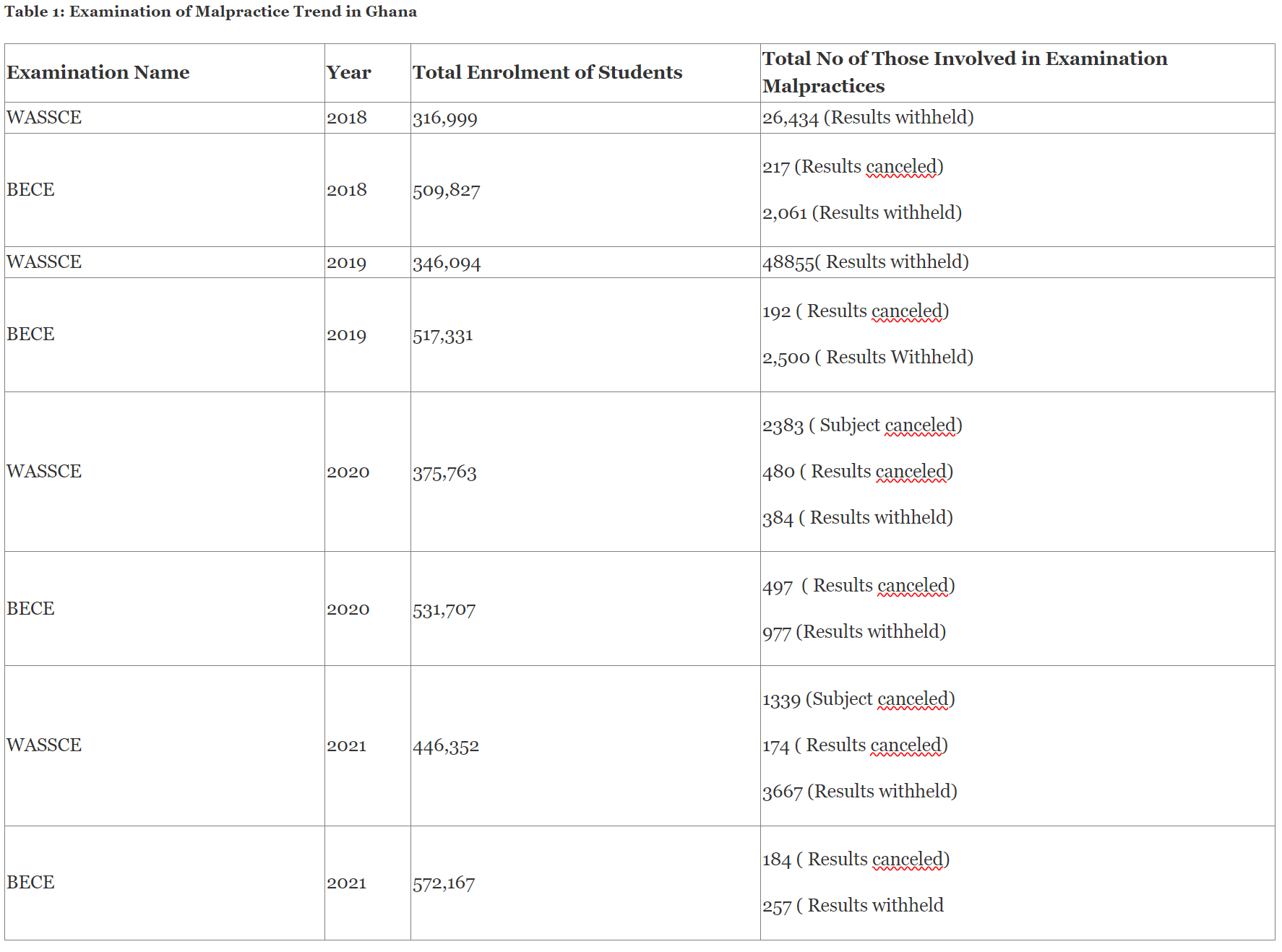
Task: Click the enrolment value 572,167
Action: coord(443,883)
